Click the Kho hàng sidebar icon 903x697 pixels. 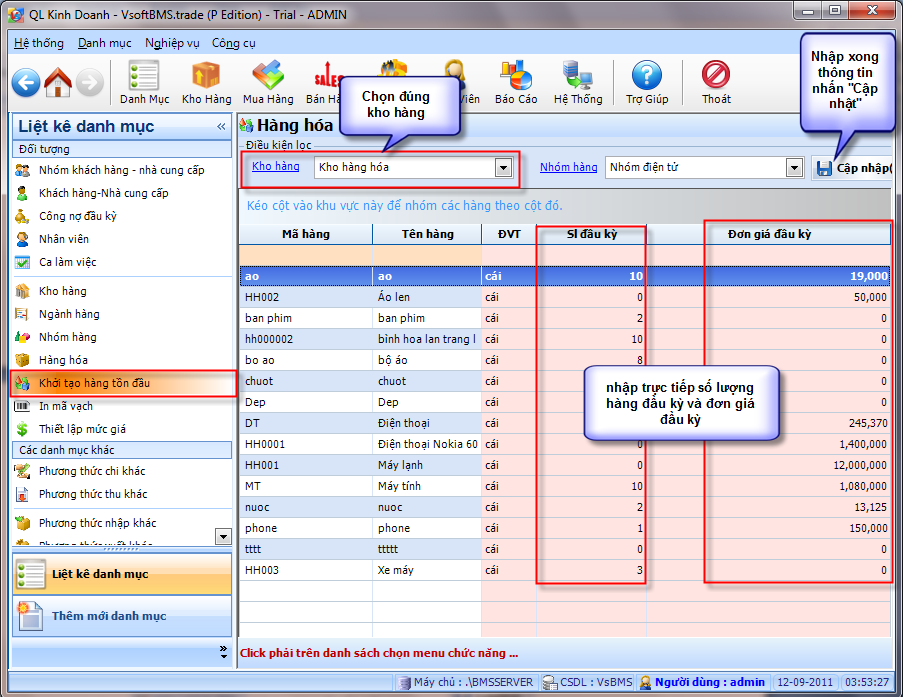pos(22,291)
